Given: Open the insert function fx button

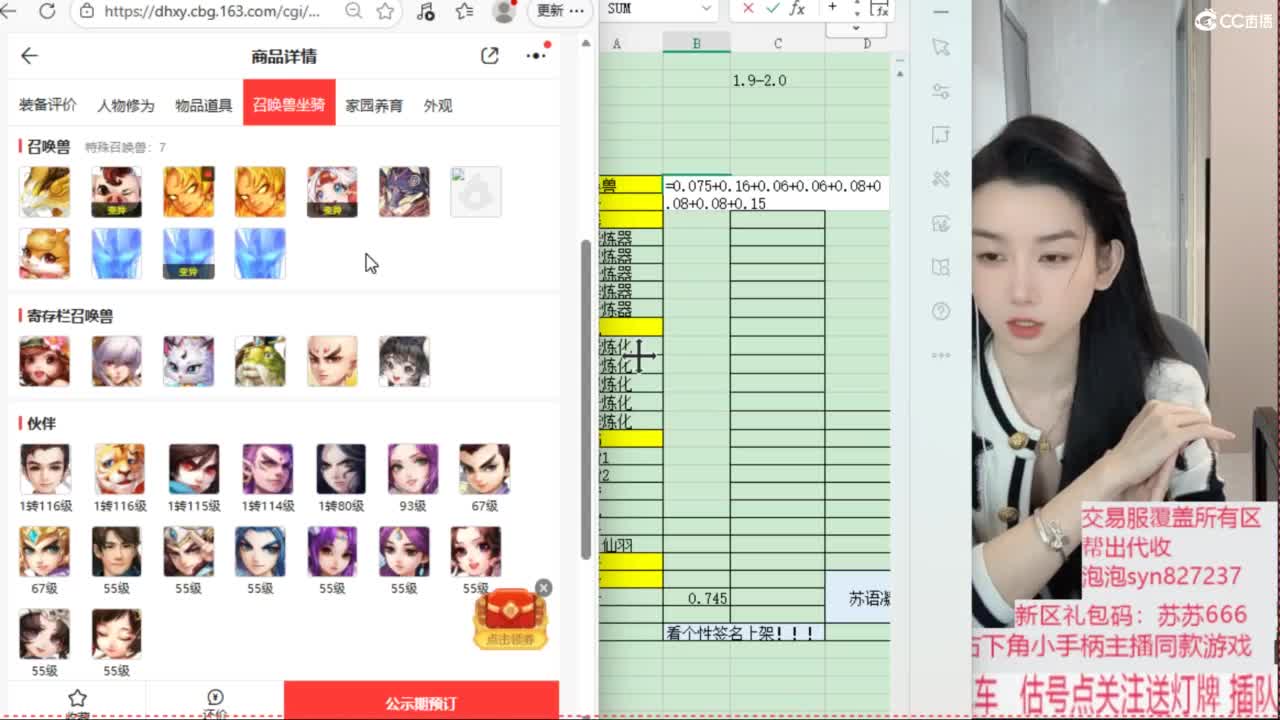Looking at the screenshot, I should [x=797, y=9].
